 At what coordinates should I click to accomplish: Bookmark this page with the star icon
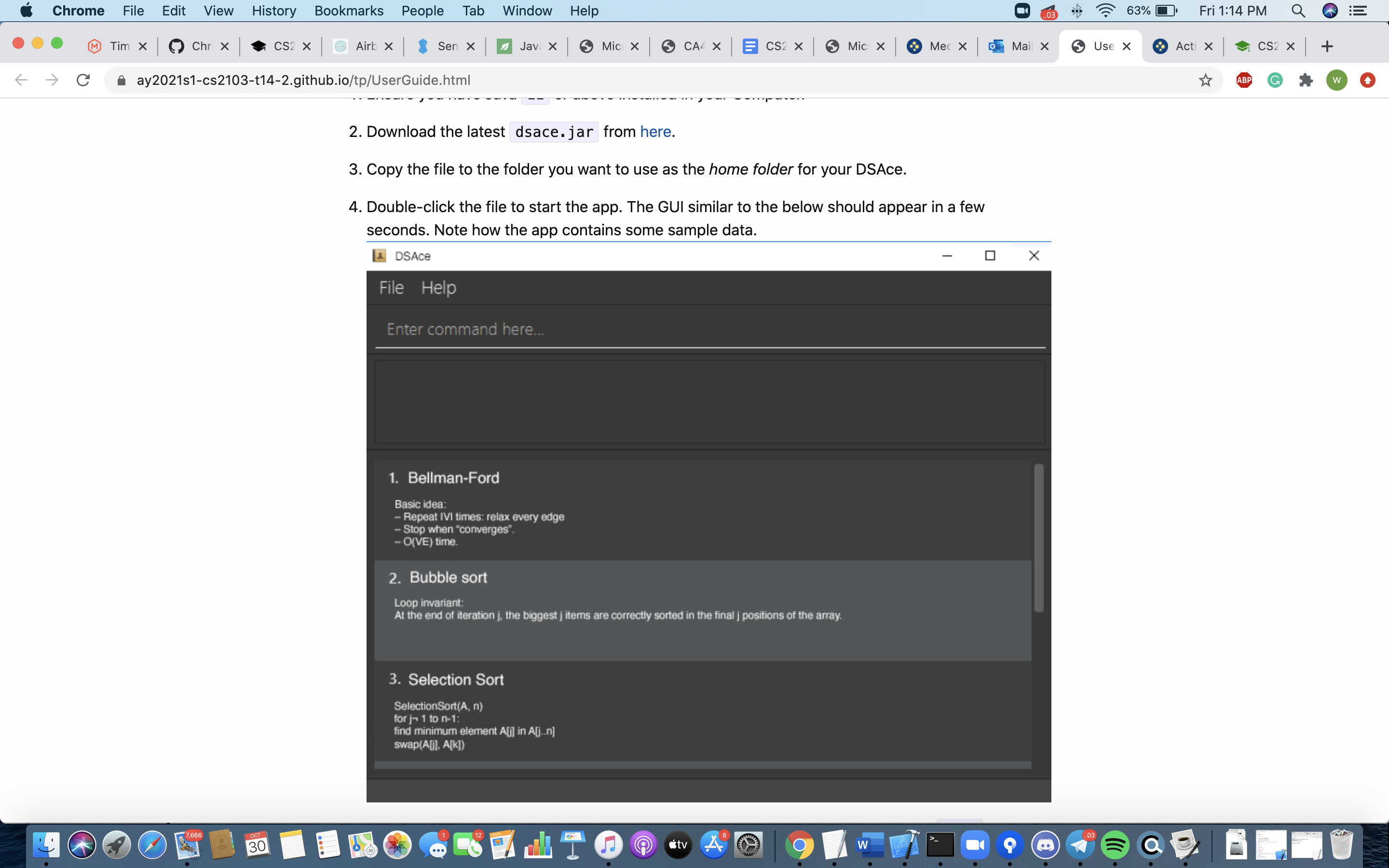pos(1205,80)
